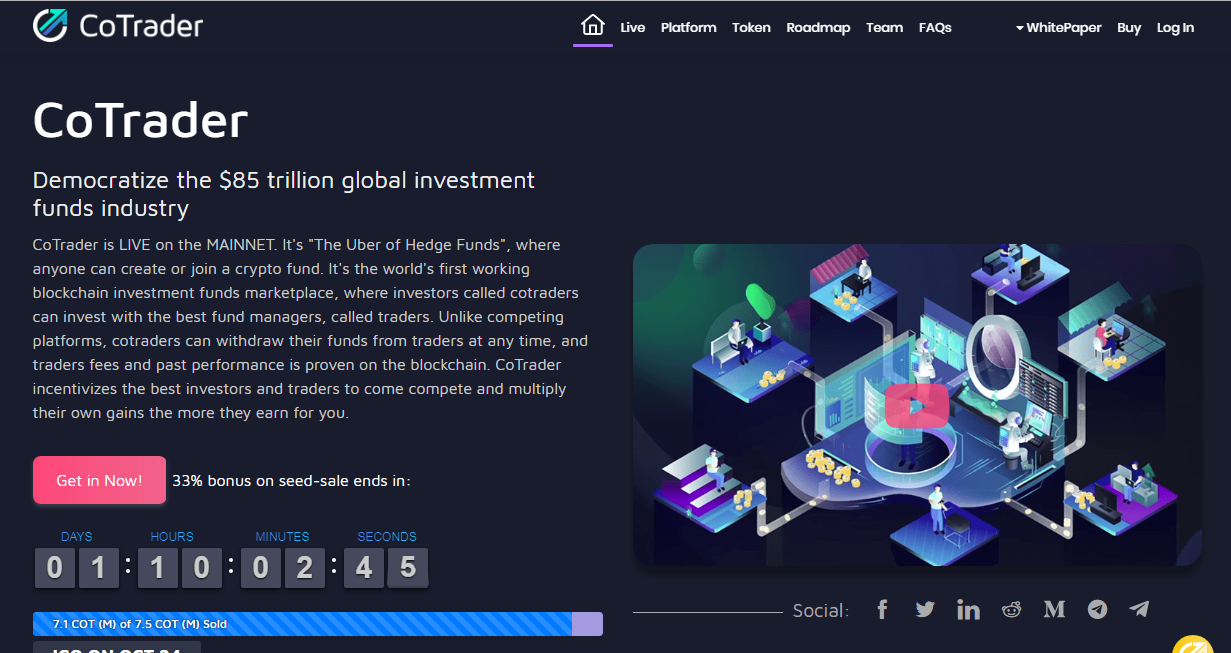Open the Token nav item
The image size is (1231, 653).
(751, 28)
